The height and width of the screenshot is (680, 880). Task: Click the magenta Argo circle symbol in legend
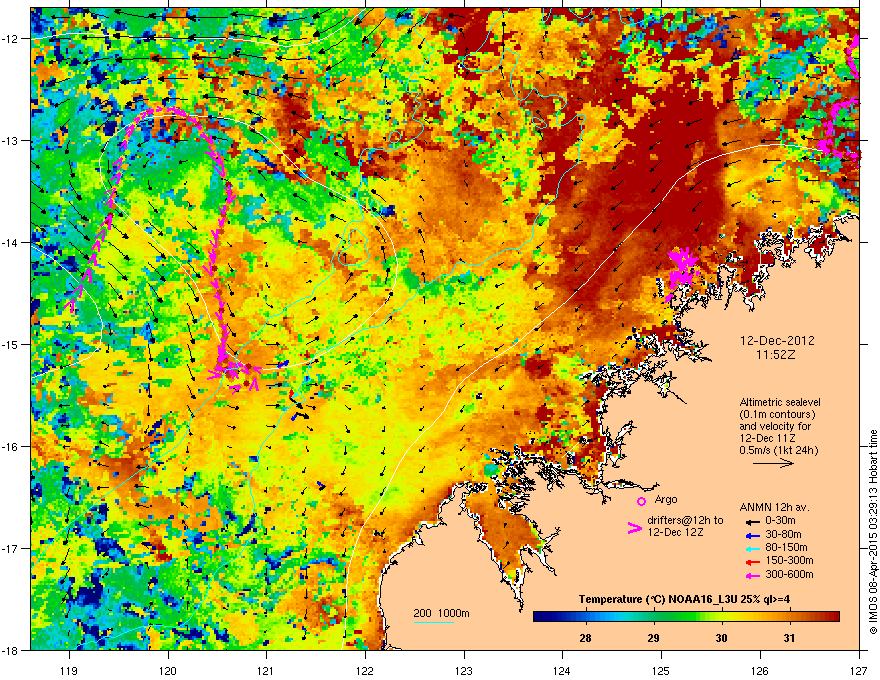[641, 501]
